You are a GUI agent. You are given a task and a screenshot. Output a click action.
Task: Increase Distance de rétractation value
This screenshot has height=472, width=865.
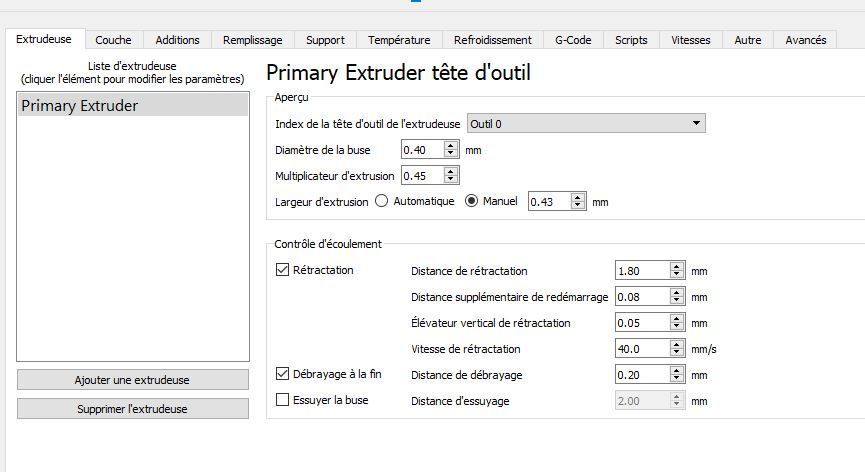coord(677,267)
